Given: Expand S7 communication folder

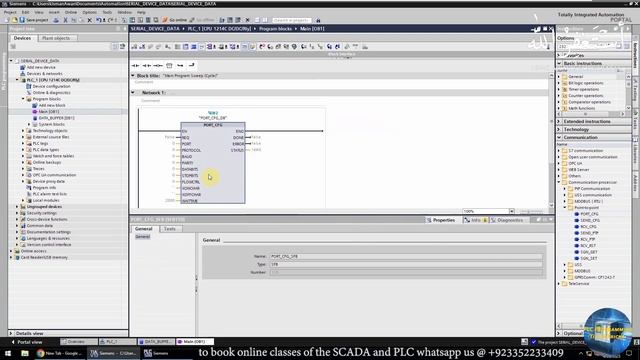Looking at the screenshot, I should point(559,151).
